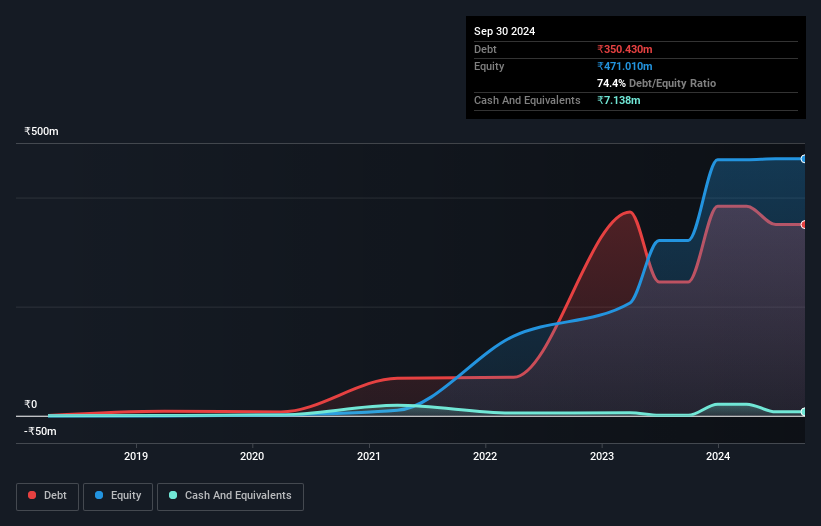This screenshot has width=821, height=526.
Task: Click the ₹500m axis label
Action: click(41, 131)
